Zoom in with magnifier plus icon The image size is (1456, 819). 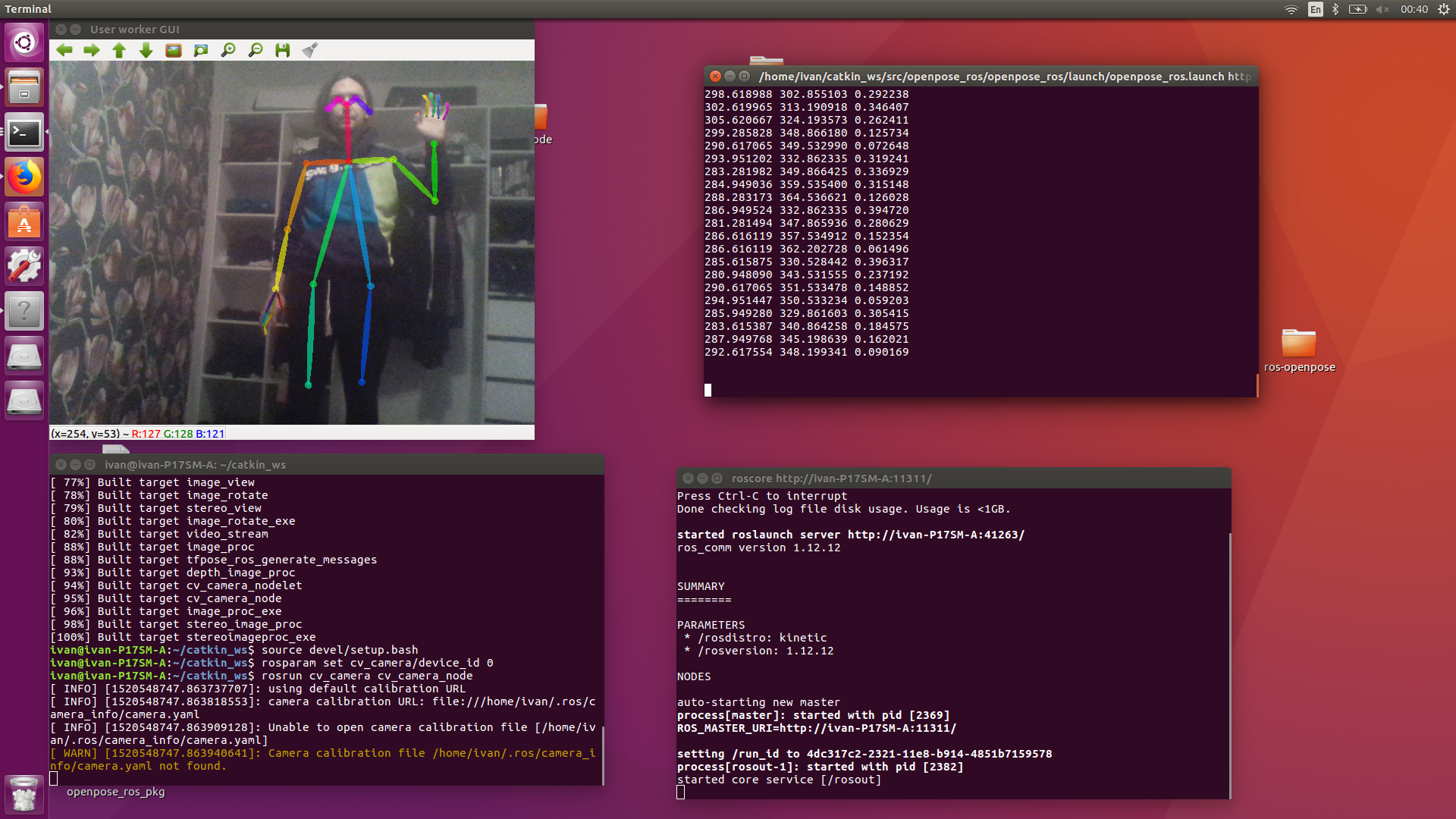(x=228, y=50)
